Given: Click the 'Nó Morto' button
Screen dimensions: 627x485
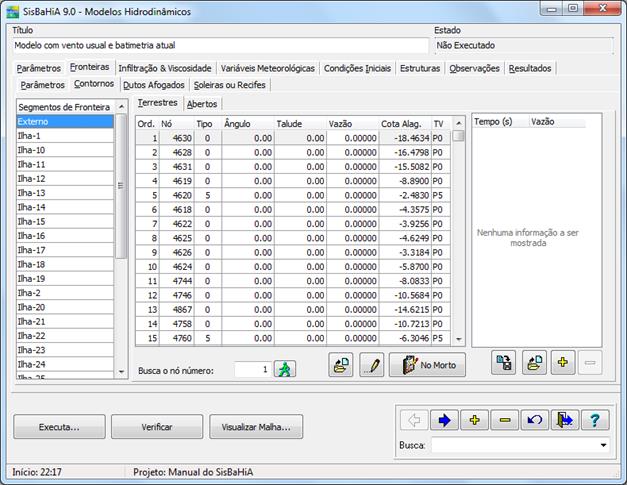Looking at the screenshot, I should pos(427,364).
